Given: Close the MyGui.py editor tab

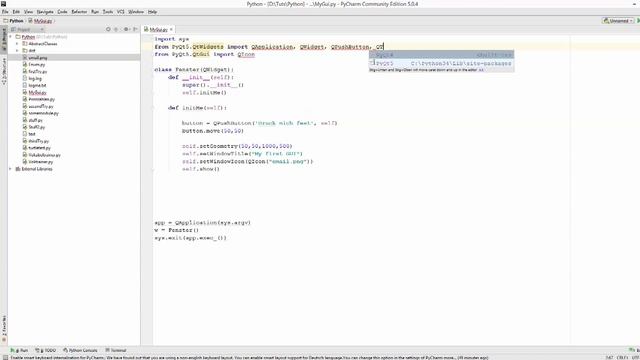Looking at the screenshot, I should pyautogui.click(x=171, y=29).
